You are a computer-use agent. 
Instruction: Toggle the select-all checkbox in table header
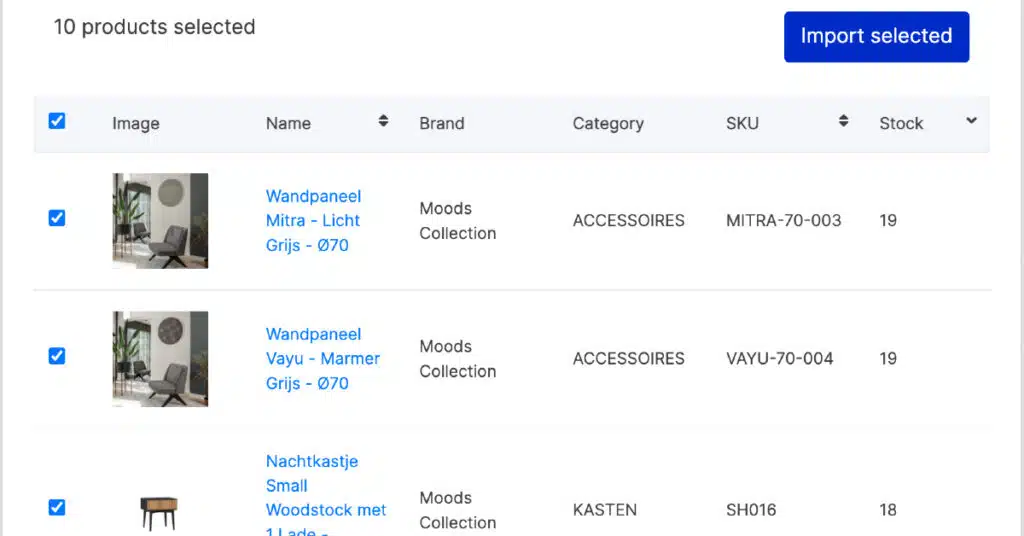[x=57, y=121]
